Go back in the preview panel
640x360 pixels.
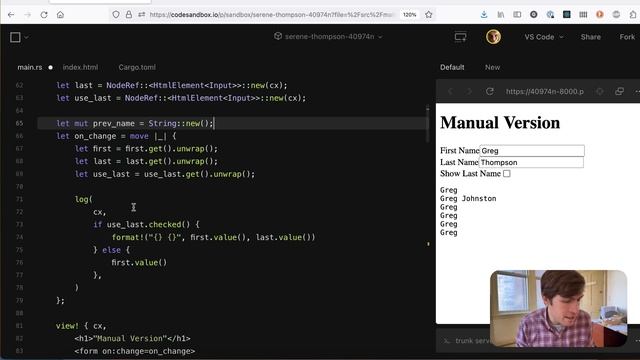click(451, 91)
